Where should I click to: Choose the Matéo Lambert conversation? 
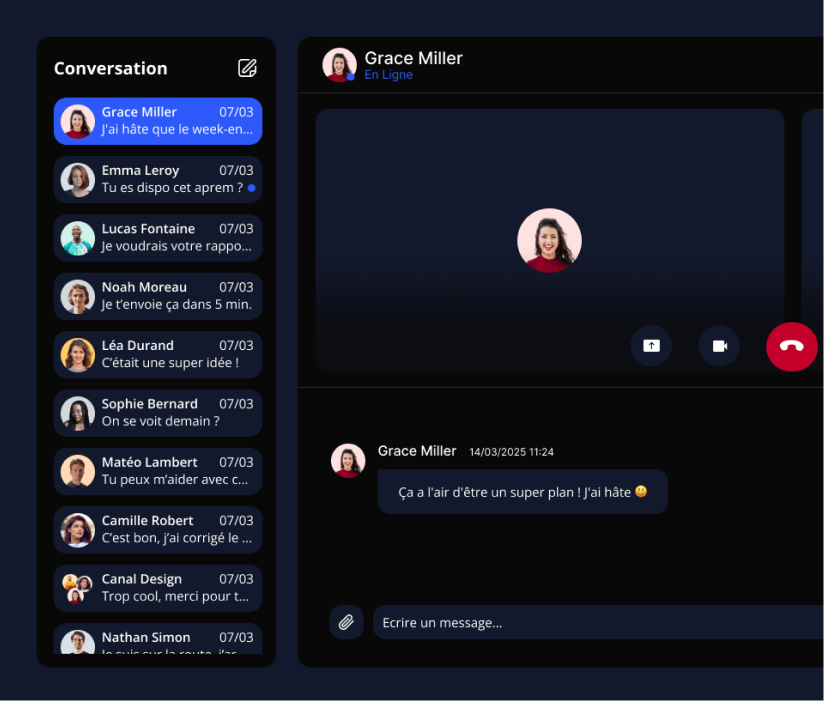pos(158,471)
